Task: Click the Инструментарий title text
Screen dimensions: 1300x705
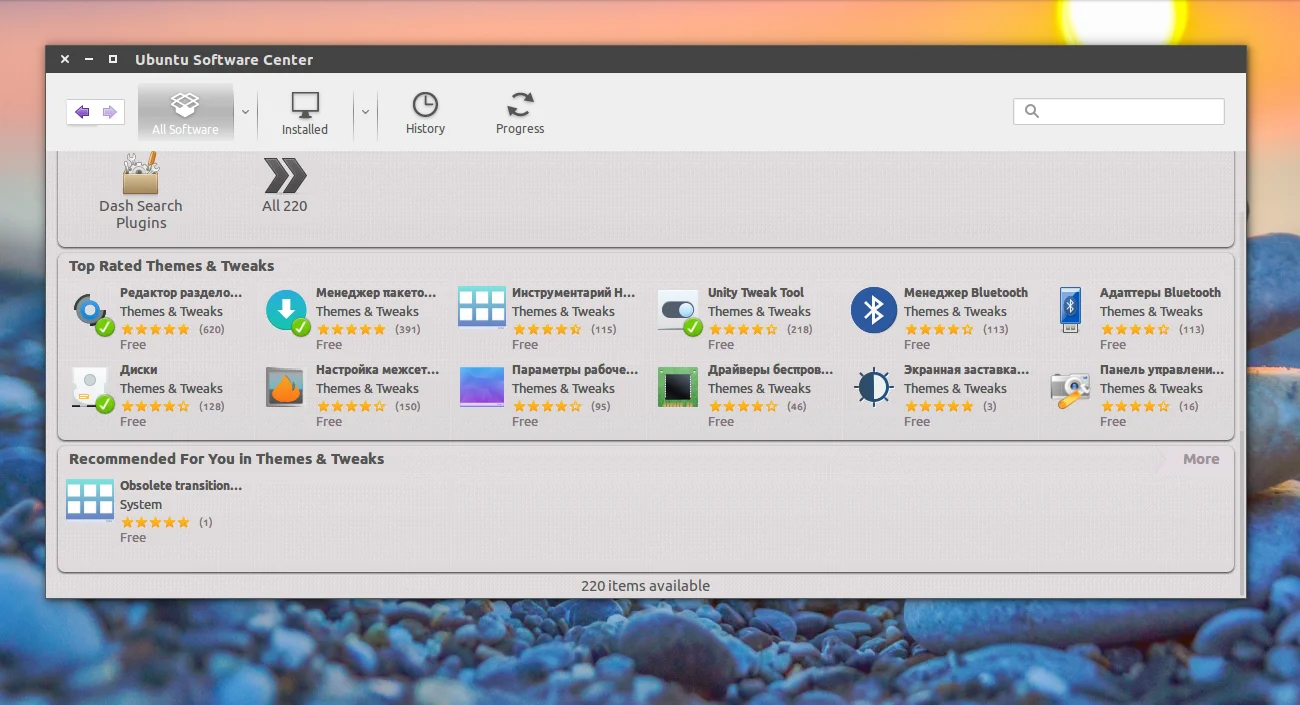Action: (x=574, y=293)
